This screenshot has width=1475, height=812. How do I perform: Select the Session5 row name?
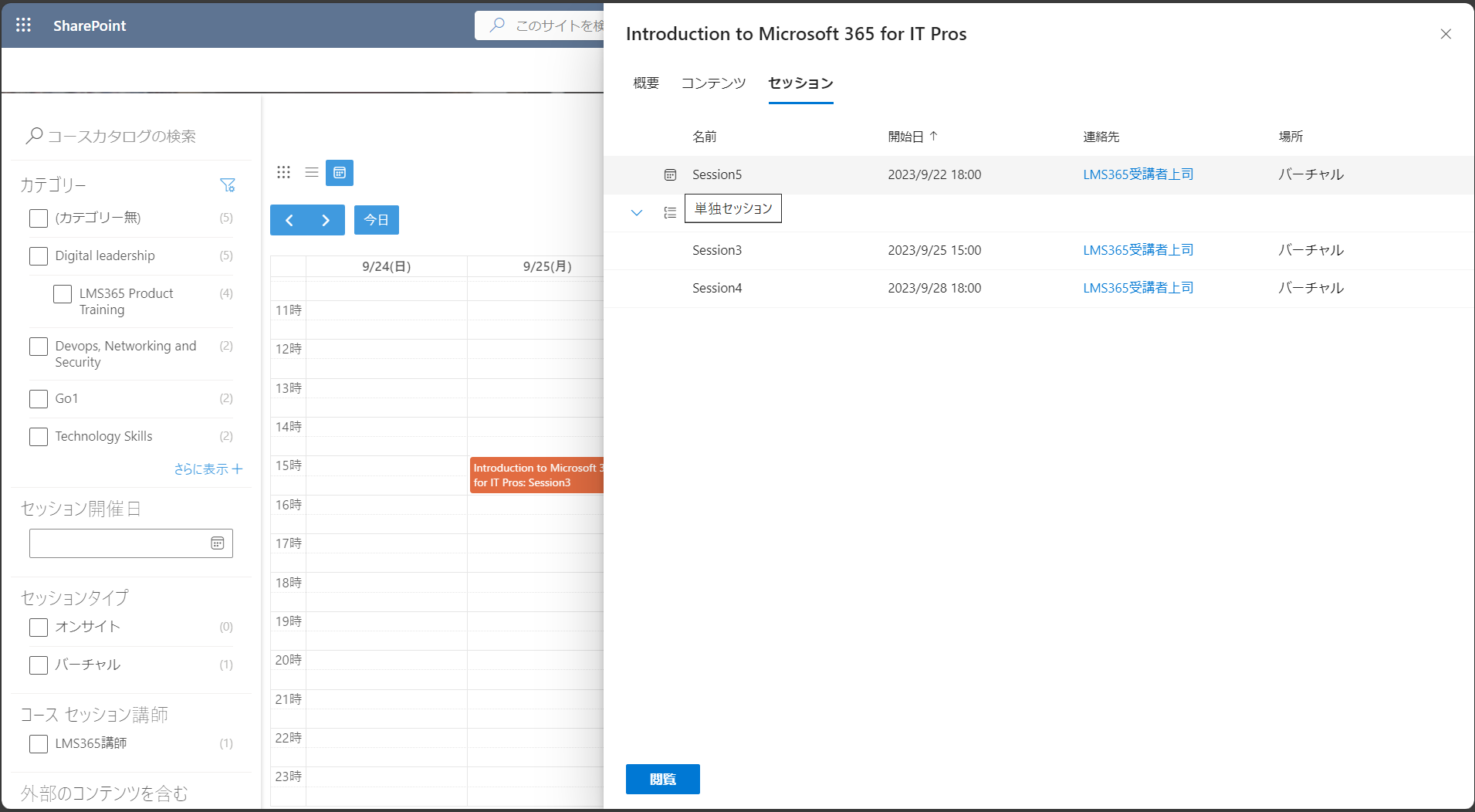(717, 174)
